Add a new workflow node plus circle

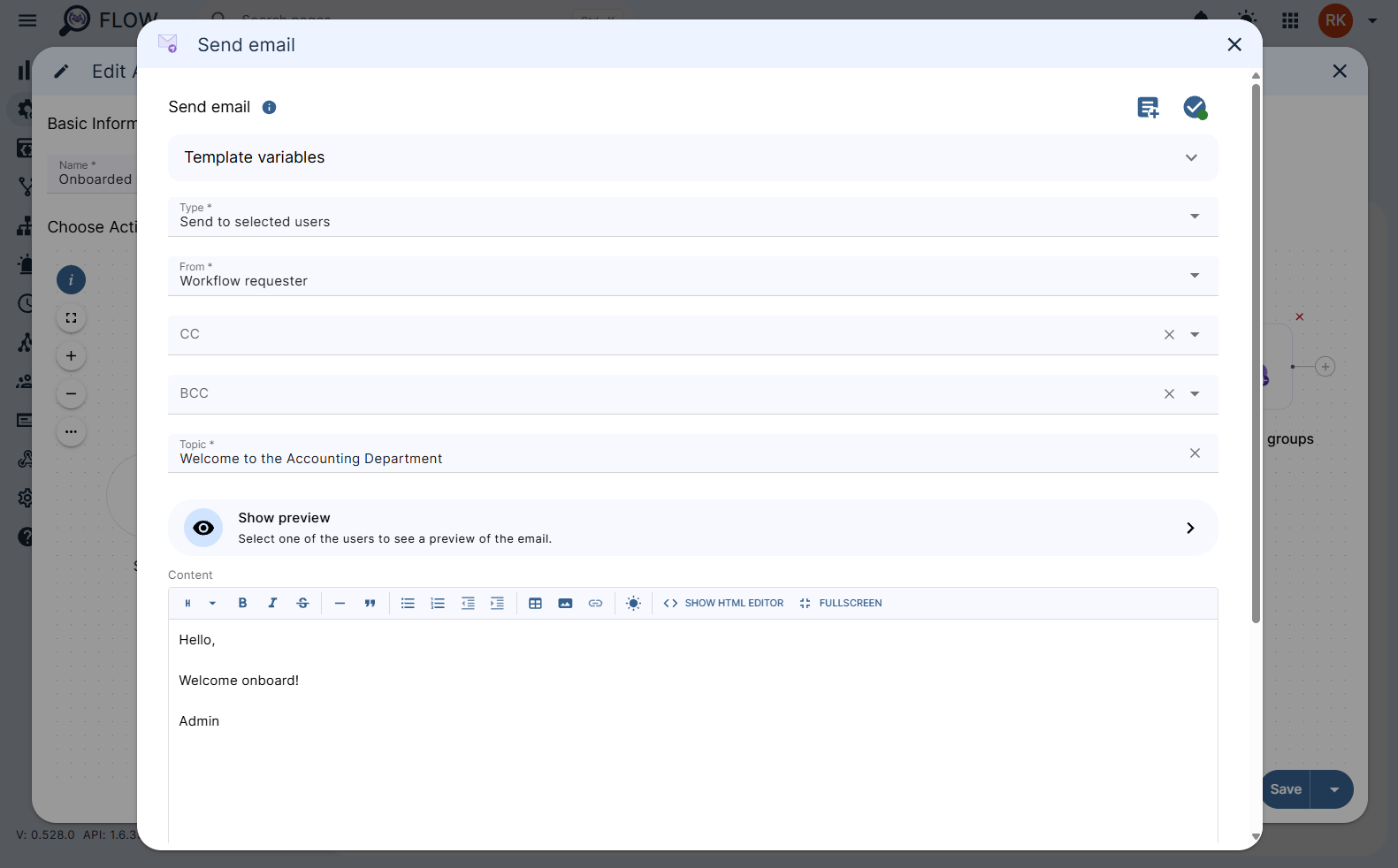point(1325,367)
